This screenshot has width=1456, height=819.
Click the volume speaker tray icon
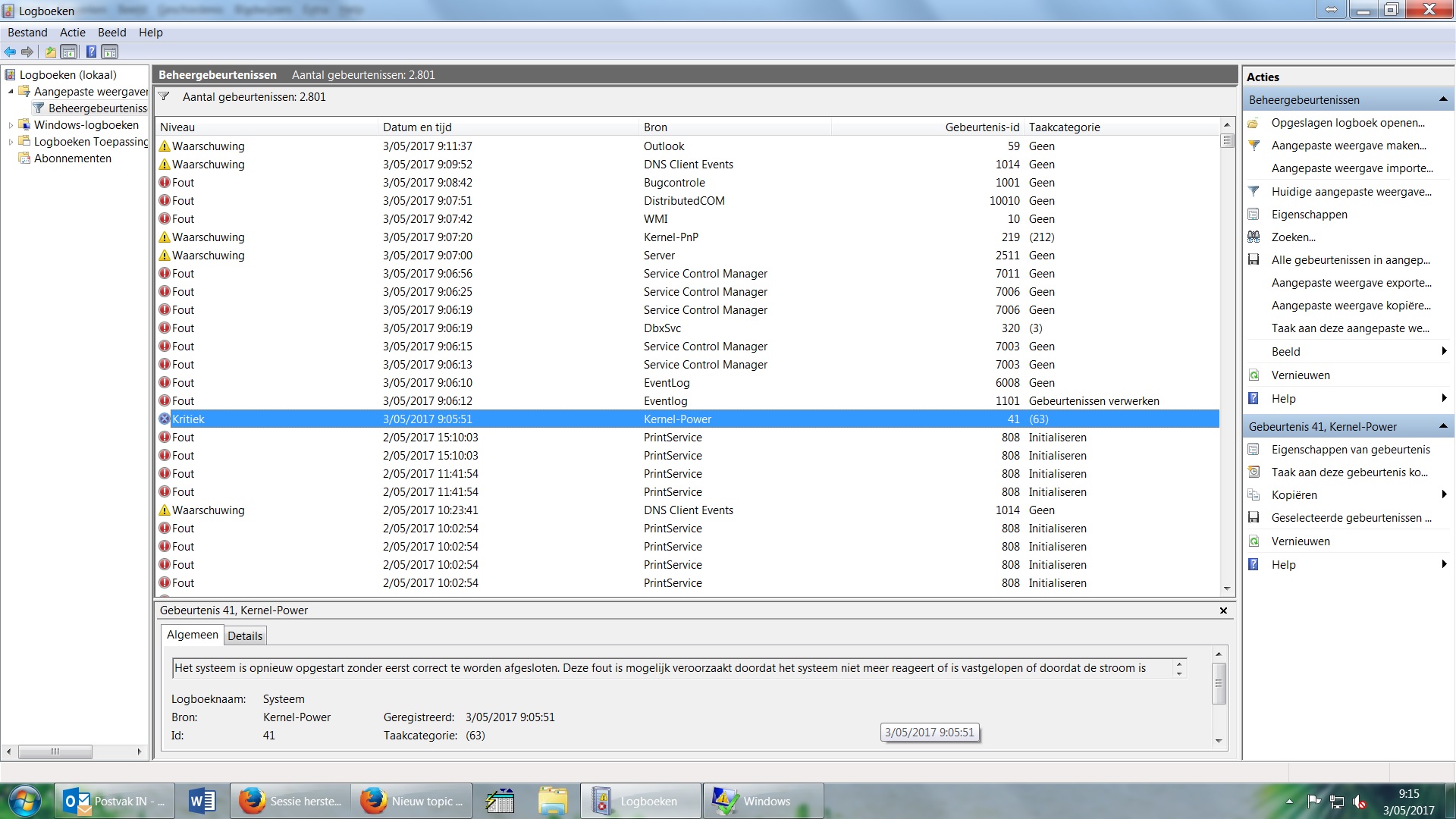click(1359, 802)
